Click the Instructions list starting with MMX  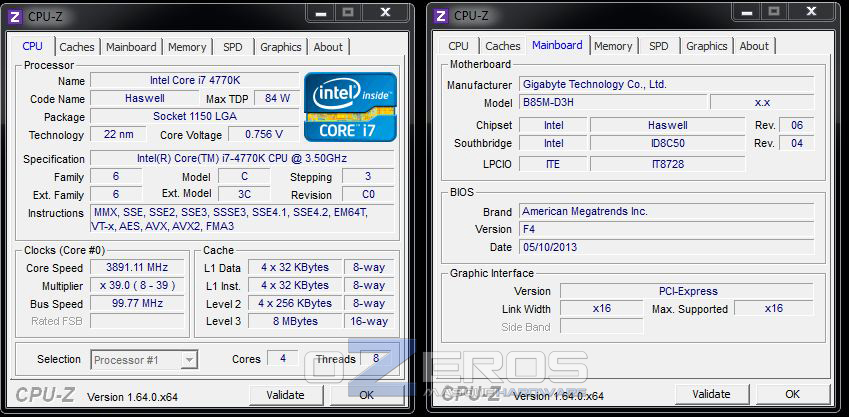[242, 219]
